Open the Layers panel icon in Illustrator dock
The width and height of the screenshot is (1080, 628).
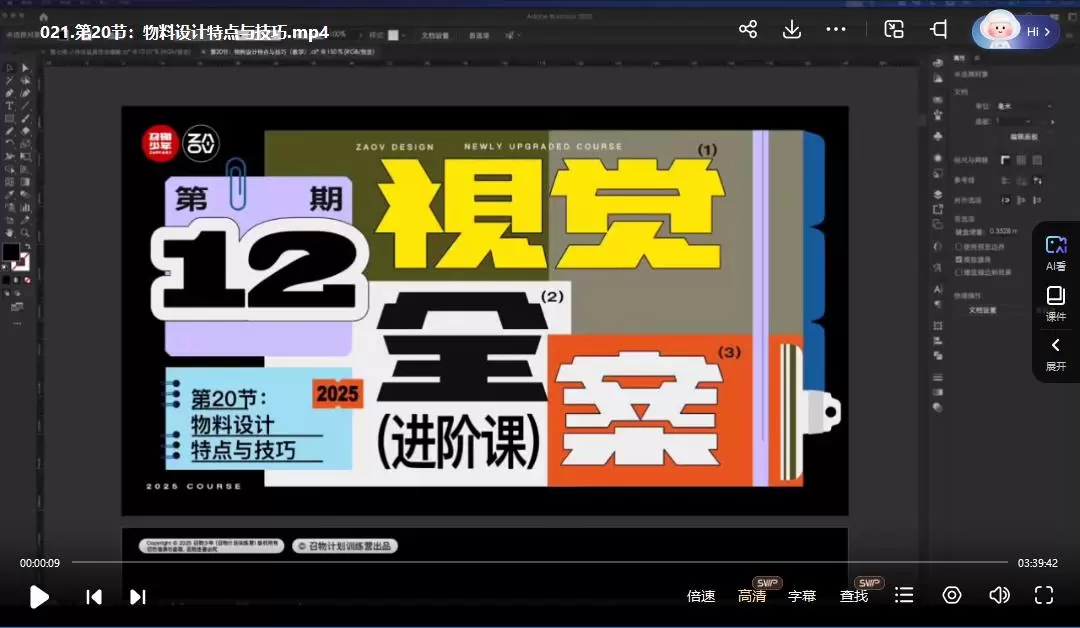point(938,195)
